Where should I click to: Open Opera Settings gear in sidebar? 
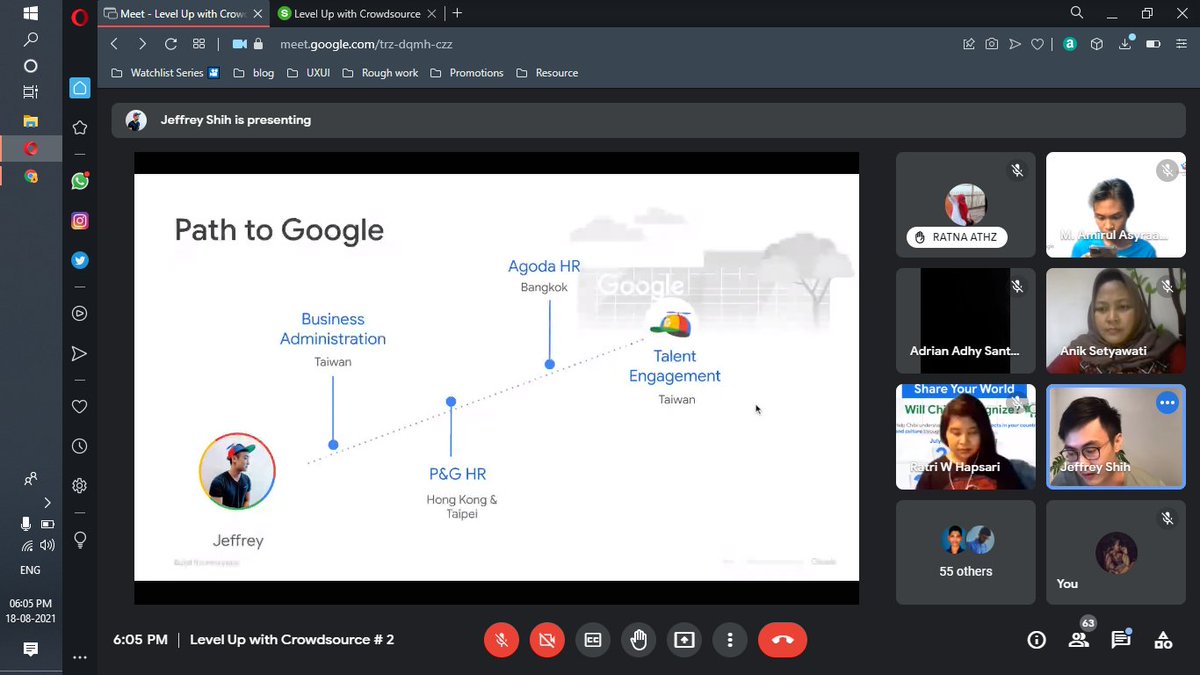pos(80,486)
